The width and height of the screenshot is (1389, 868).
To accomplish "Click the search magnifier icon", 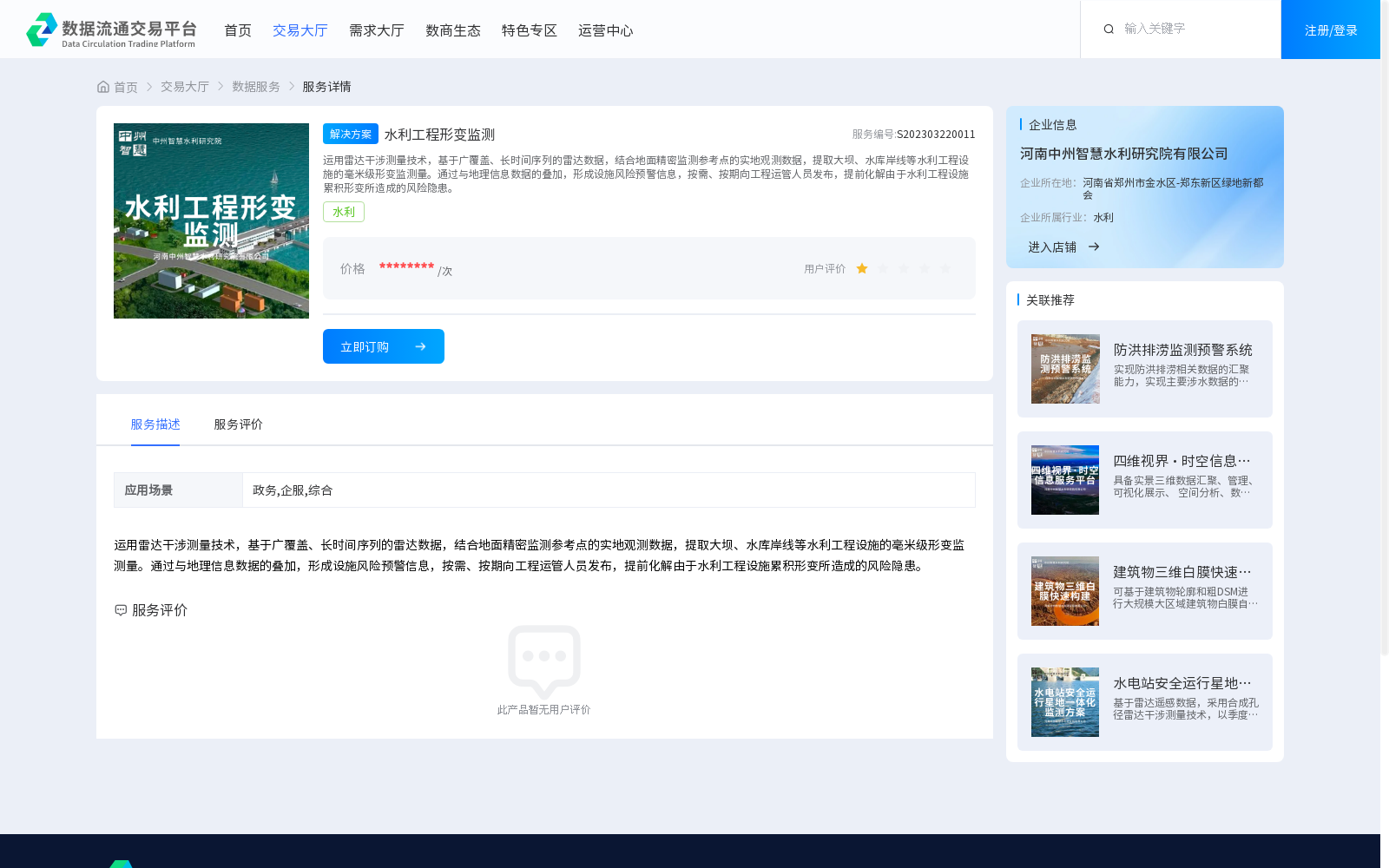I will point(1109,30).
